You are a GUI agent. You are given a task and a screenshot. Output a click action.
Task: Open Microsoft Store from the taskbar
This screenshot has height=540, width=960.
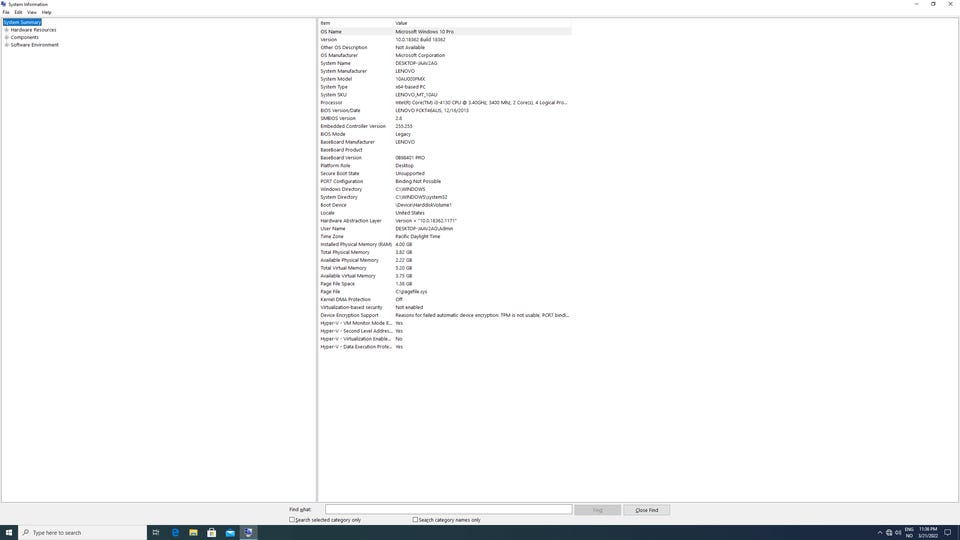pos(212,533)
